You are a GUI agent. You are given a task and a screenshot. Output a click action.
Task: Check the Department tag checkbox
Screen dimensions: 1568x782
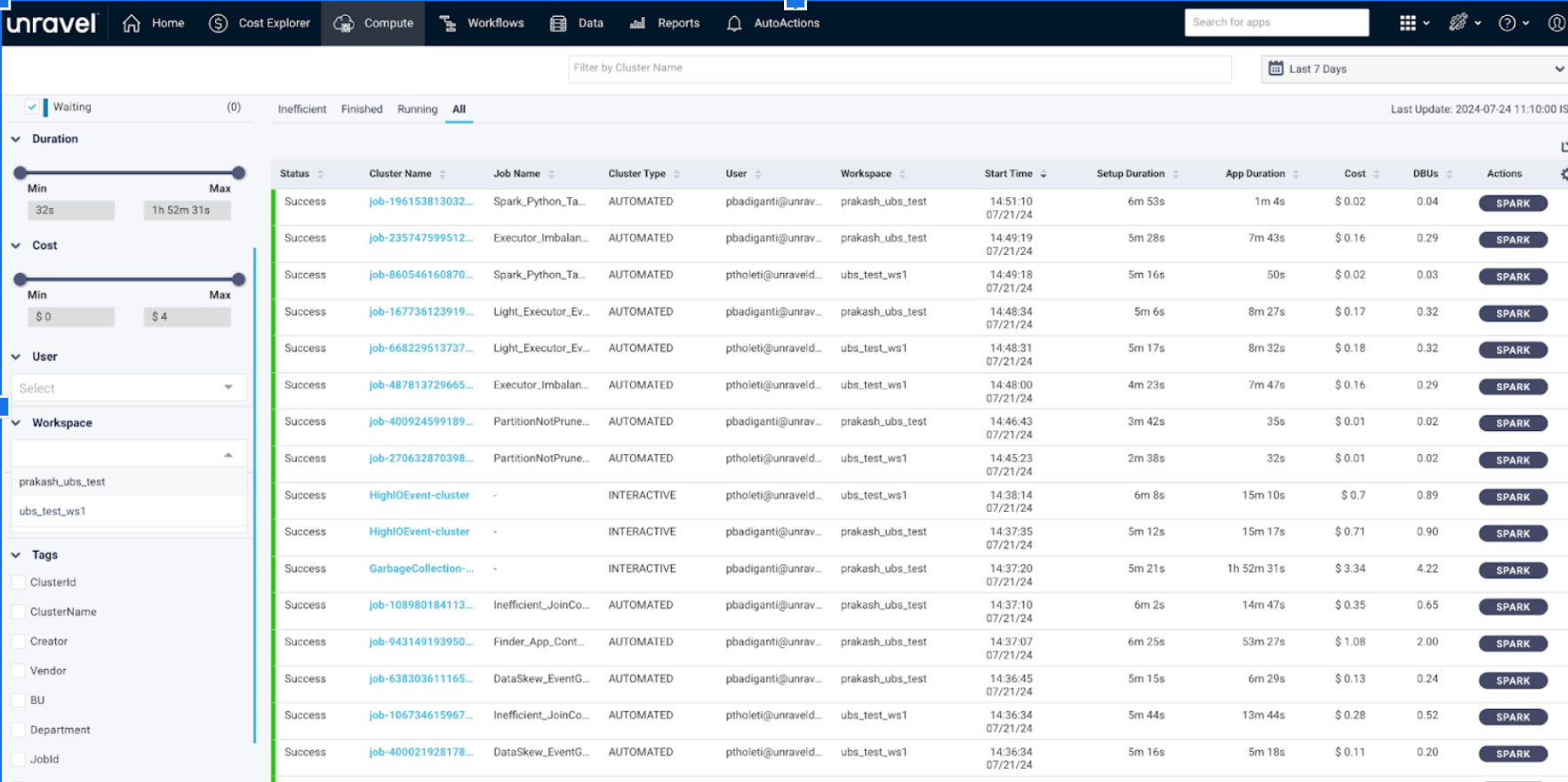coord(18,730)
